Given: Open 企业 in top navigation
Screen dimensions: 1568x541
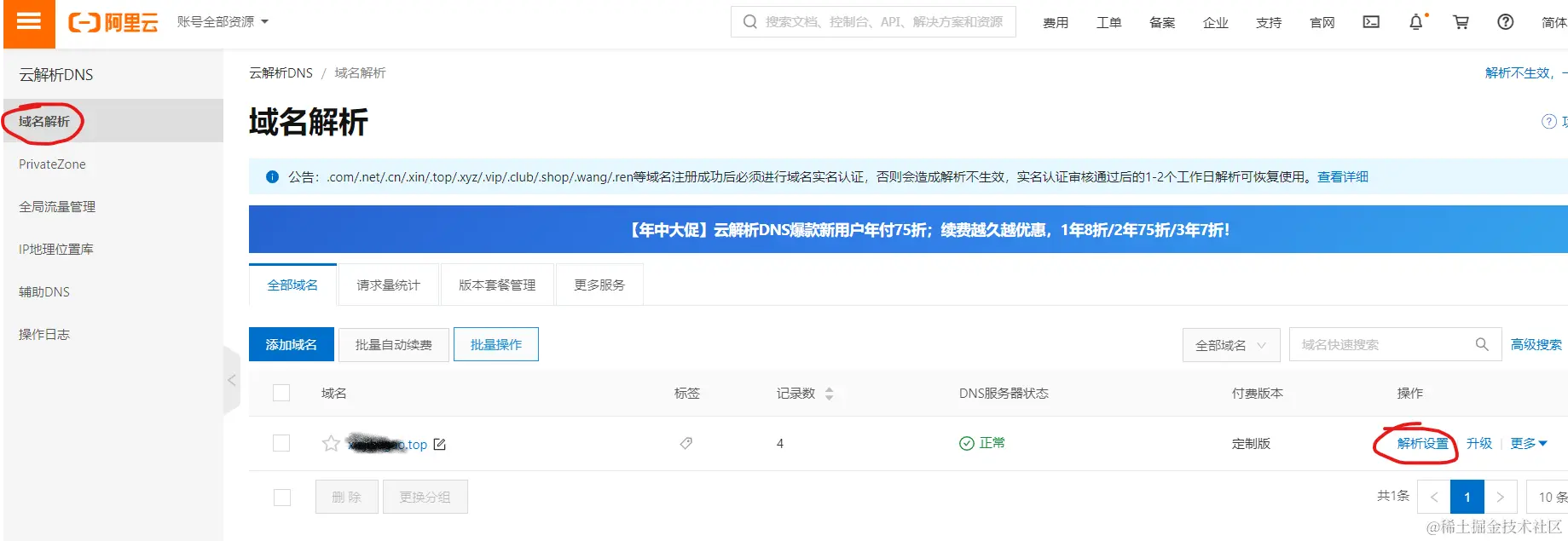Looking at the screenshot, I should tap(1216, 23).
